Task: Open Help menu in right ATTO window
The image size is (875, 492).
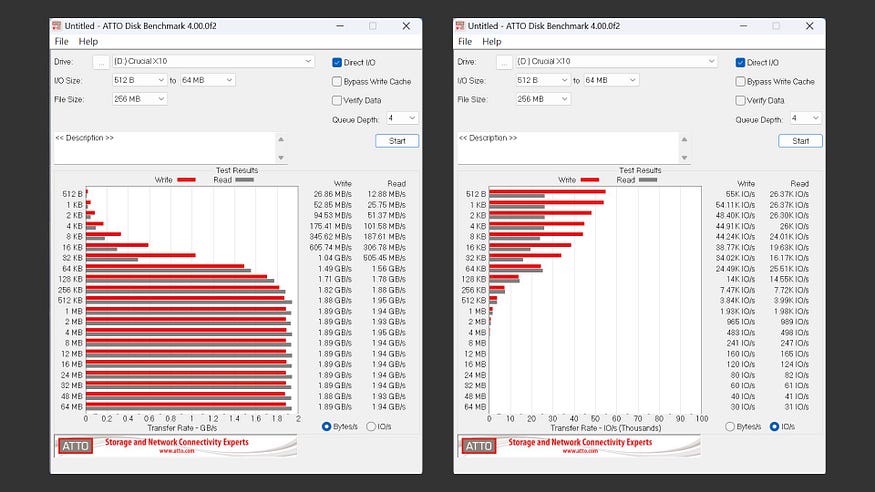Action: [x=492, y=41]
